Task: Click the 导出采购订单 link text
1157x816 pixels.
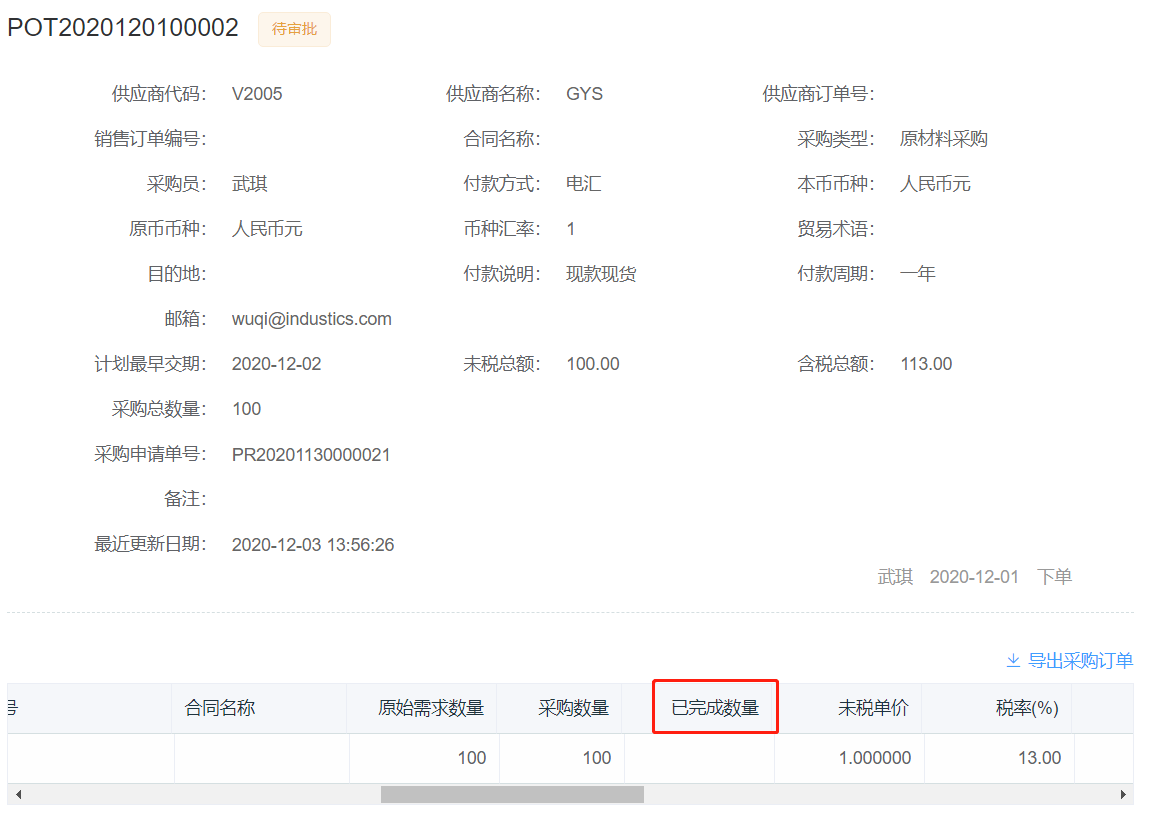Action: pyautogui.click(x=1080, y=661)
